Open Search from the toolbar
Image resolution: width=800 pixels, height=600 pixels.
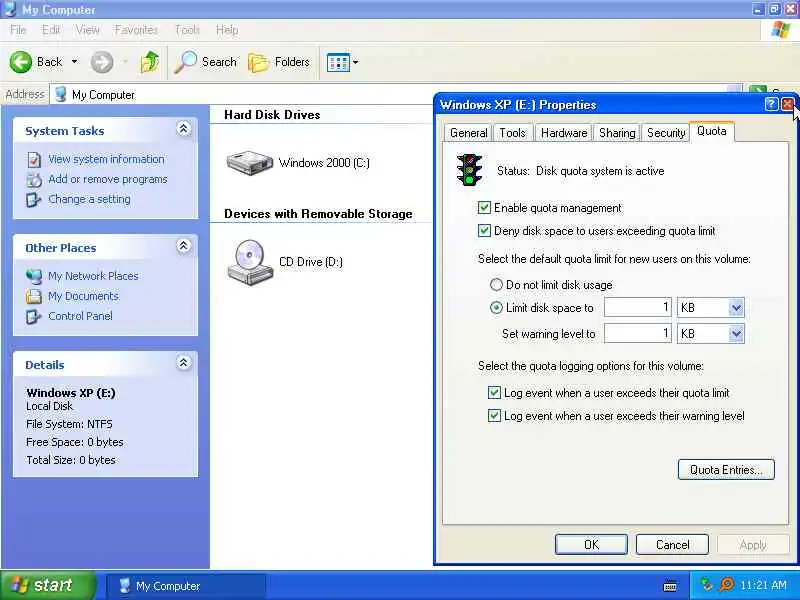pos(206,62)
